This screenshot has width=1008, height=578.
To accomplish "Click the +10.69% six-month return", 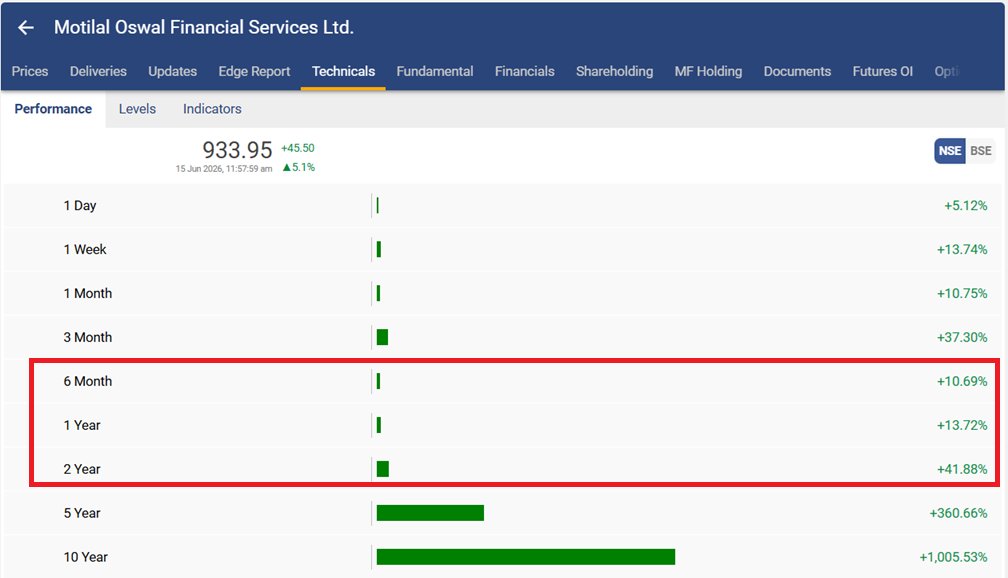I will pos(962,381).
